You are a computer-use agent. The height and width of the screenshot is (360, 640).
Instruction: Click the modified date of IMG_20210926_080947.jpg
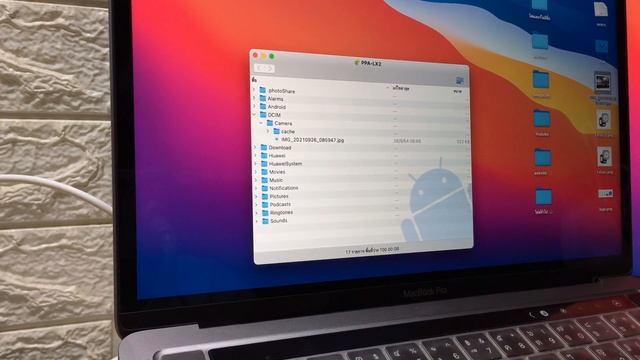point(407,141)
